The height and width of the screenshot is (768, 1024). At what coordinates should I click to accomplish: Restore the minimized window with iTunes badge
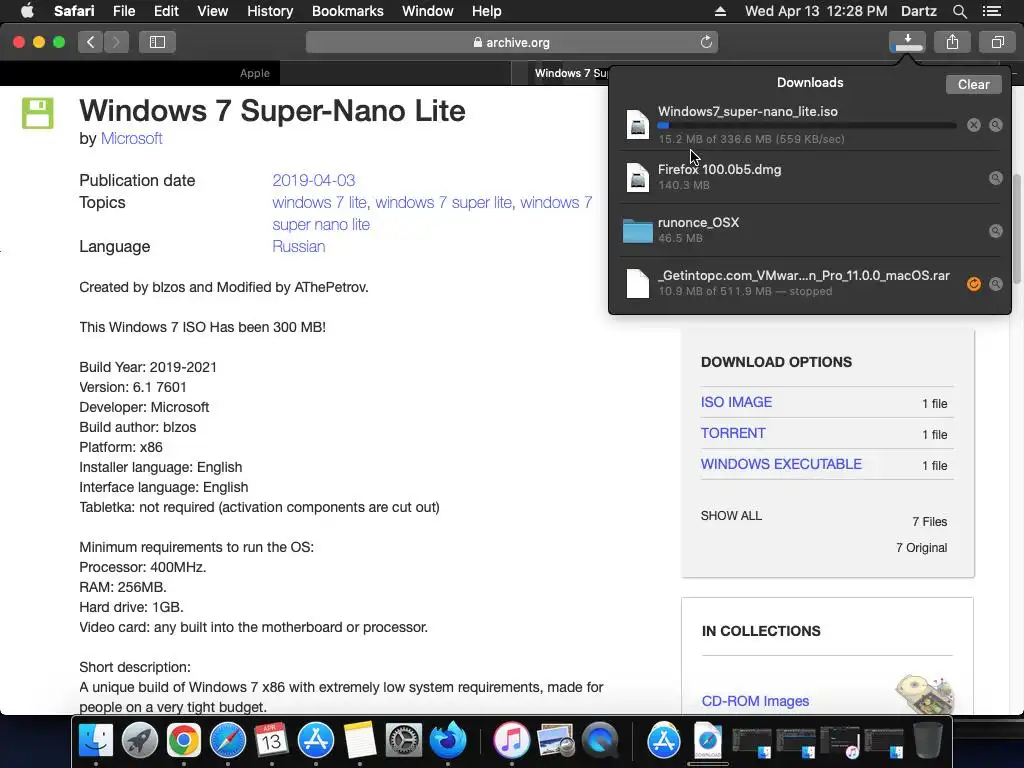840,742
